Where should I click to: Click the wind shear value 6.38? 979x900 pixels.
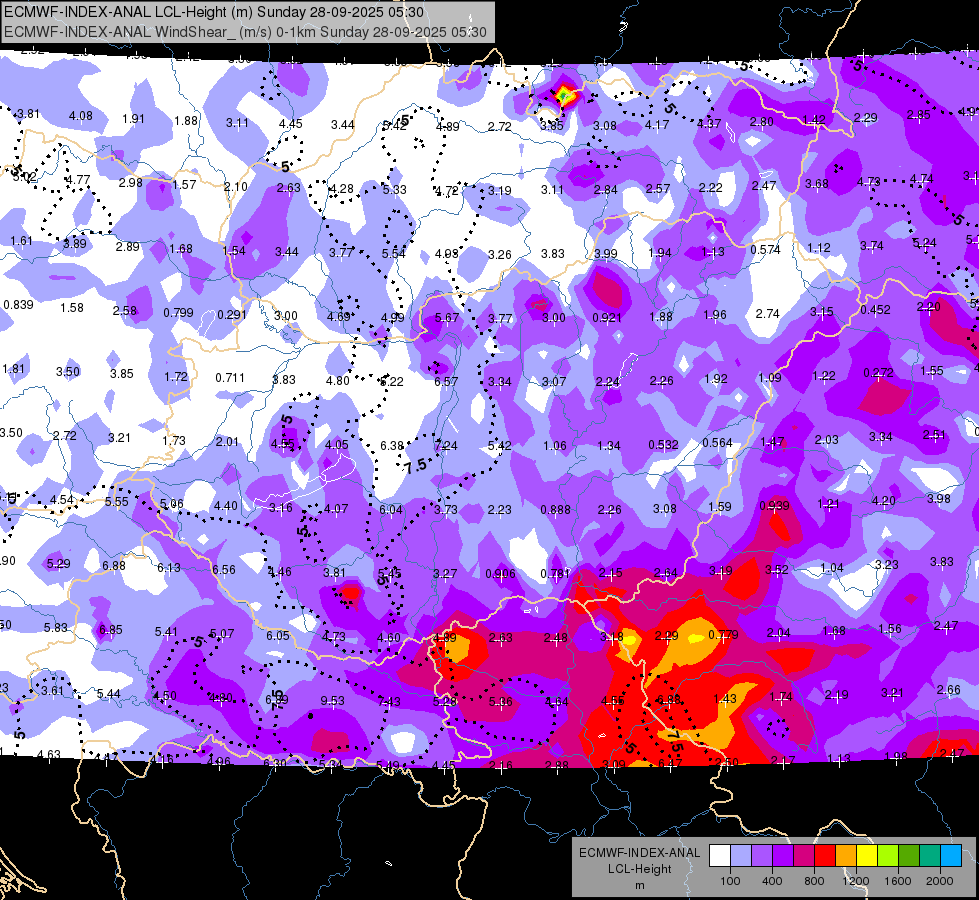[392, 445]
